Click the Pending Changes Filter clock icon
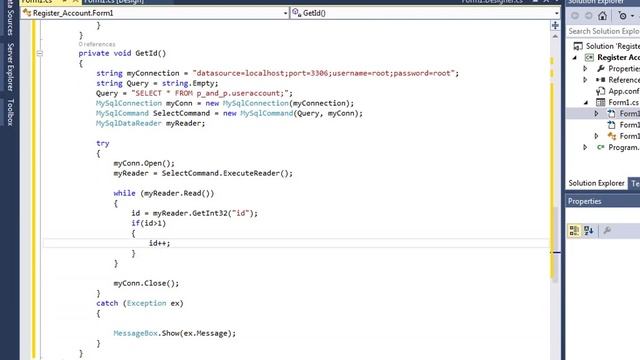This screenshot has width=640, height=360. point(622,16)
